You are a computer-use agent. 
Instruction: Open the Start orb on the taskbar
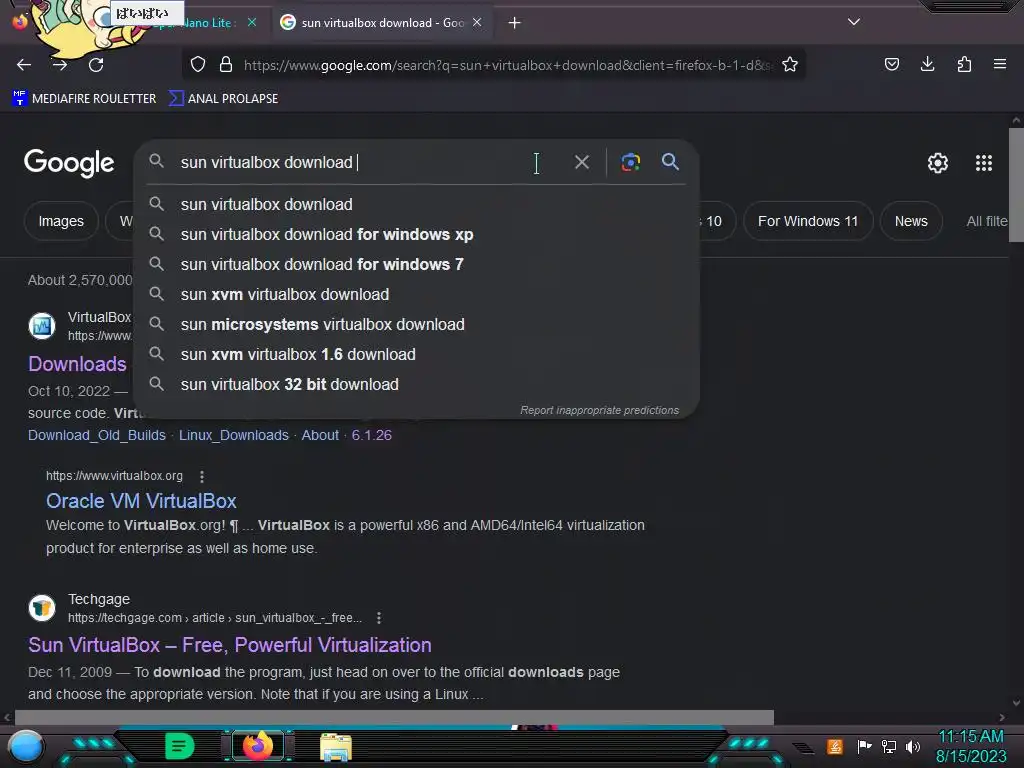click(x=25, y=746)
